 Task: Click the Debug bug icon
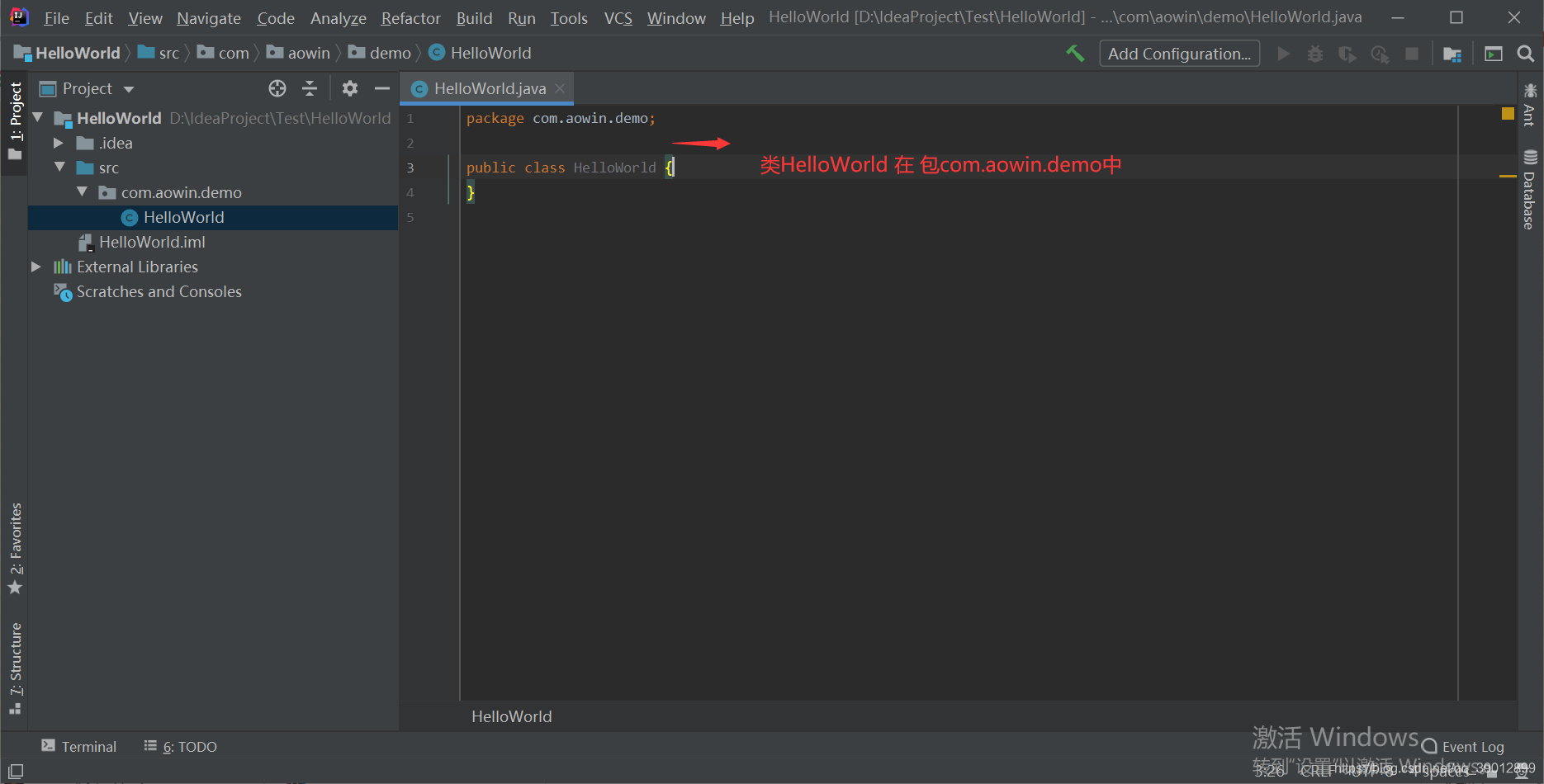[x=1315, y=54]
